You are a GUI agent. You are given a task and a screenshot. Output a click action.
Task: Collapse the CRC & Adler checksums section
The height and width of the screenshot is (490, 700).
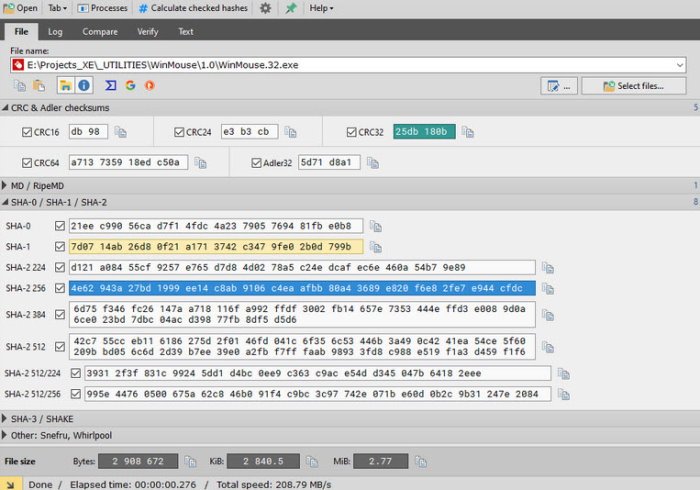[5, 108]
